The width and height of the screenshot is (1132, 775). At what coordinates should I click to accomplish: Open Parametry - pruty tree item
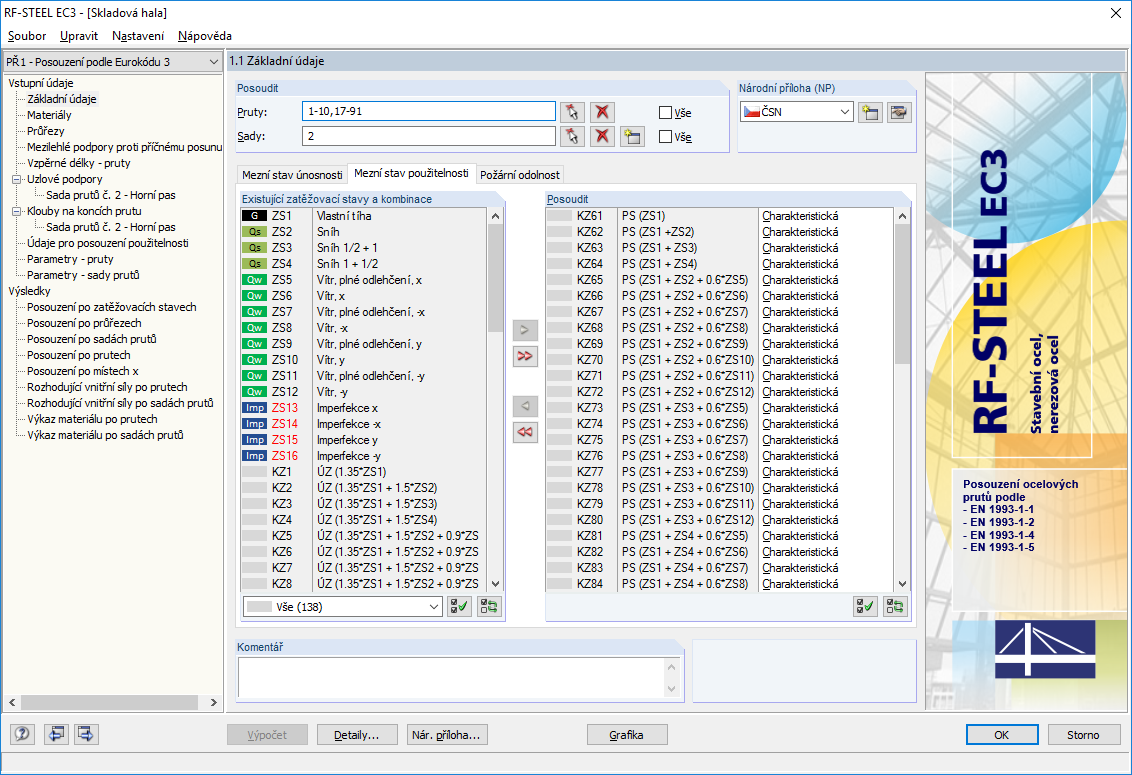(70, 259)
